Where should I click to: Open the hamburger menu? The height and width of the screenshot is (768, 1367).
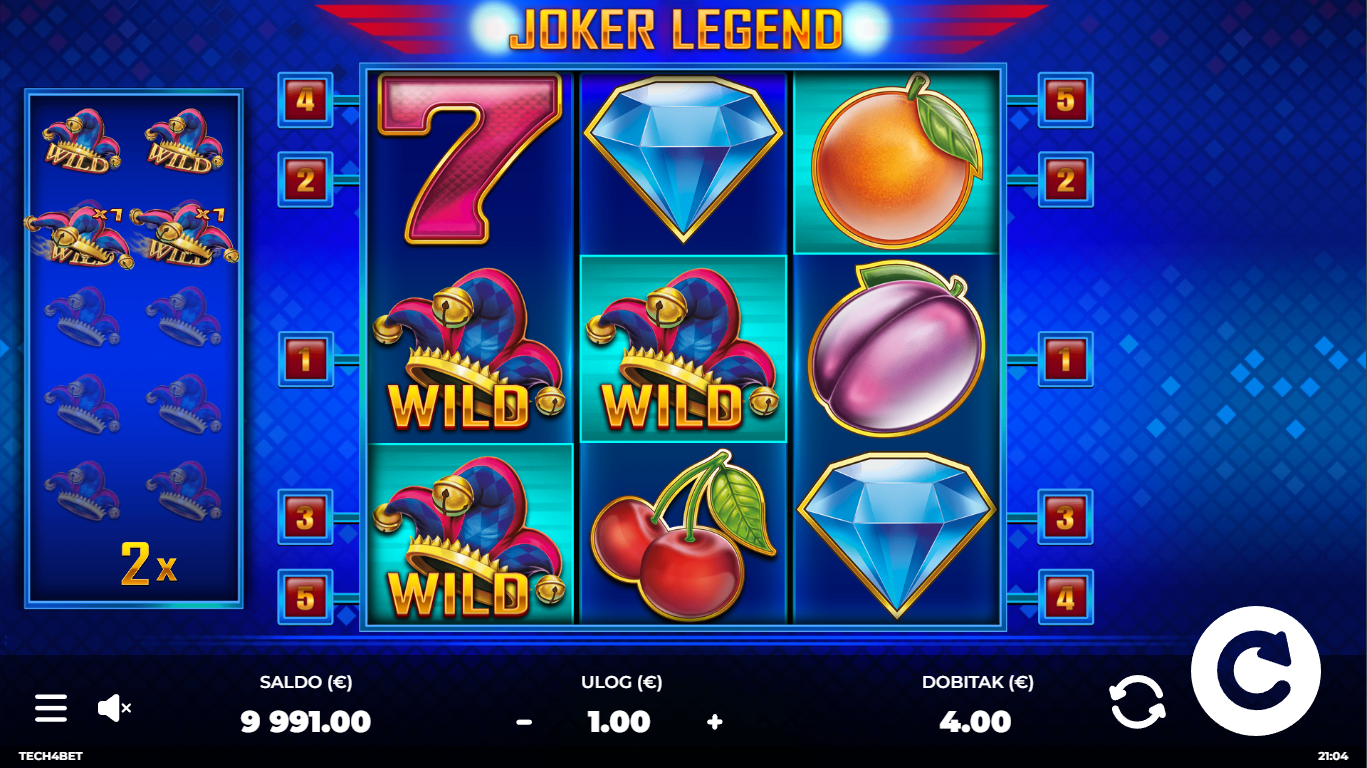[x=51, y=708]
